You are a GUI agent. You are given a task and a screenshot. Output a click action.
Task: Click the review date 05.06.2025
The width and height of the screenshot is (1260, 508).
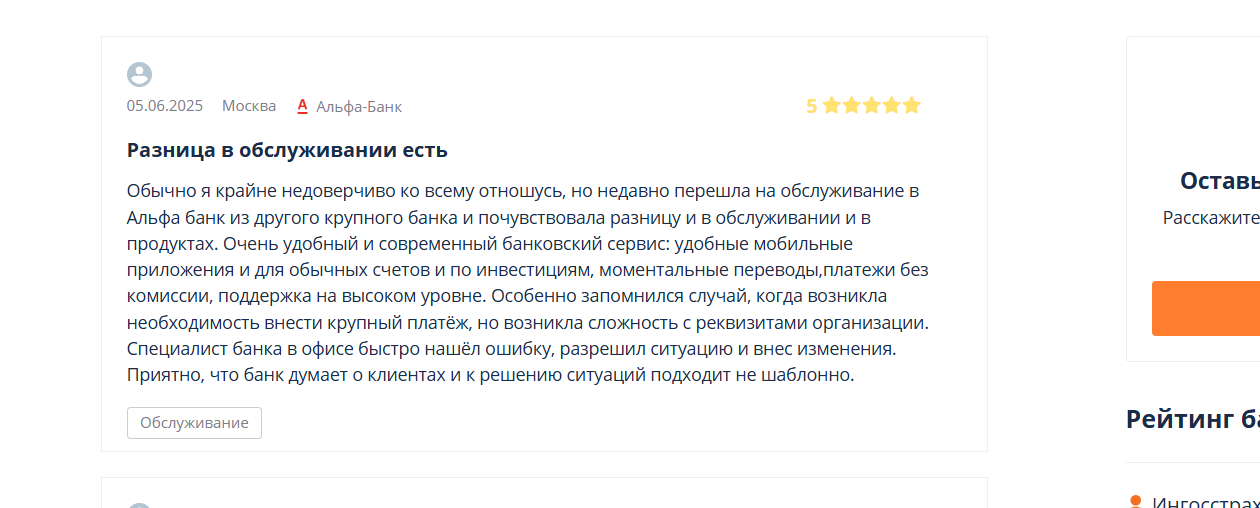(164, 106)
